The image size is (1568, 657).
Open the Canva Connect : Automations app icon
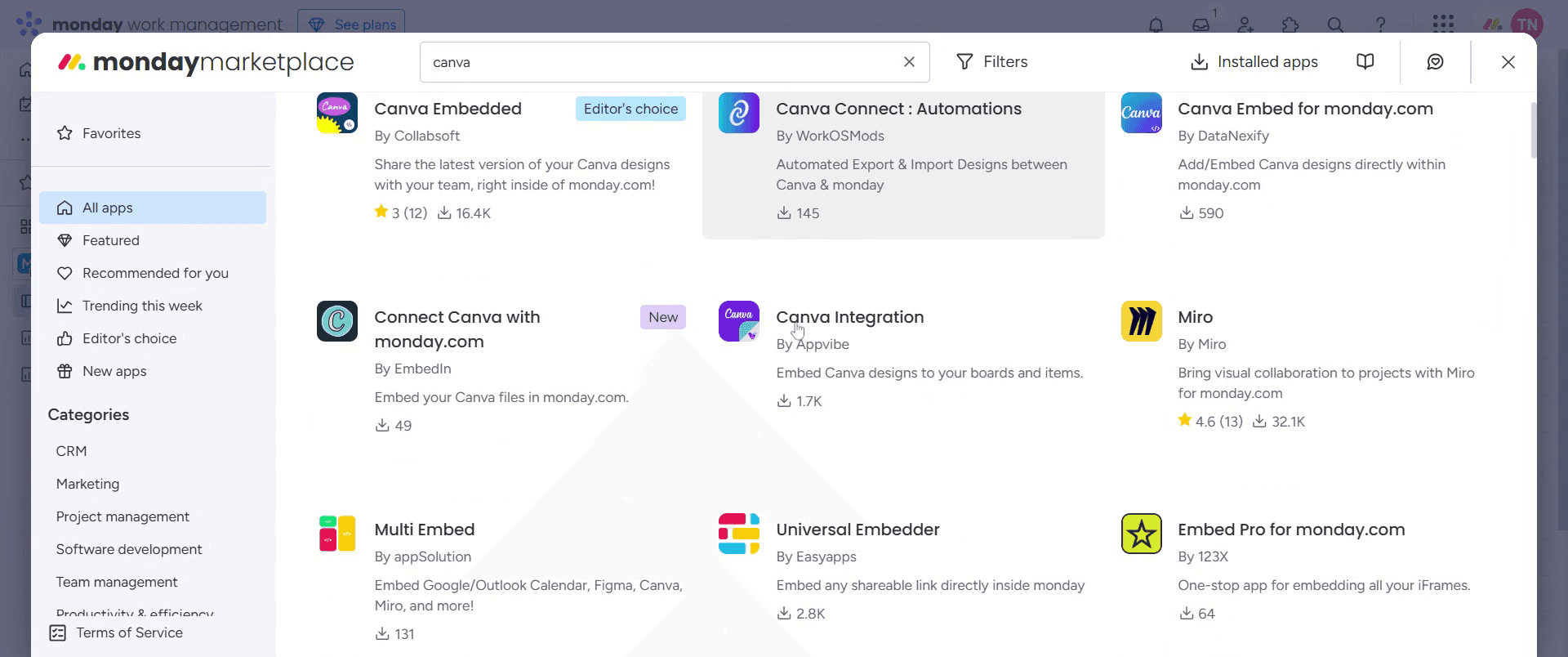[739, 113]
